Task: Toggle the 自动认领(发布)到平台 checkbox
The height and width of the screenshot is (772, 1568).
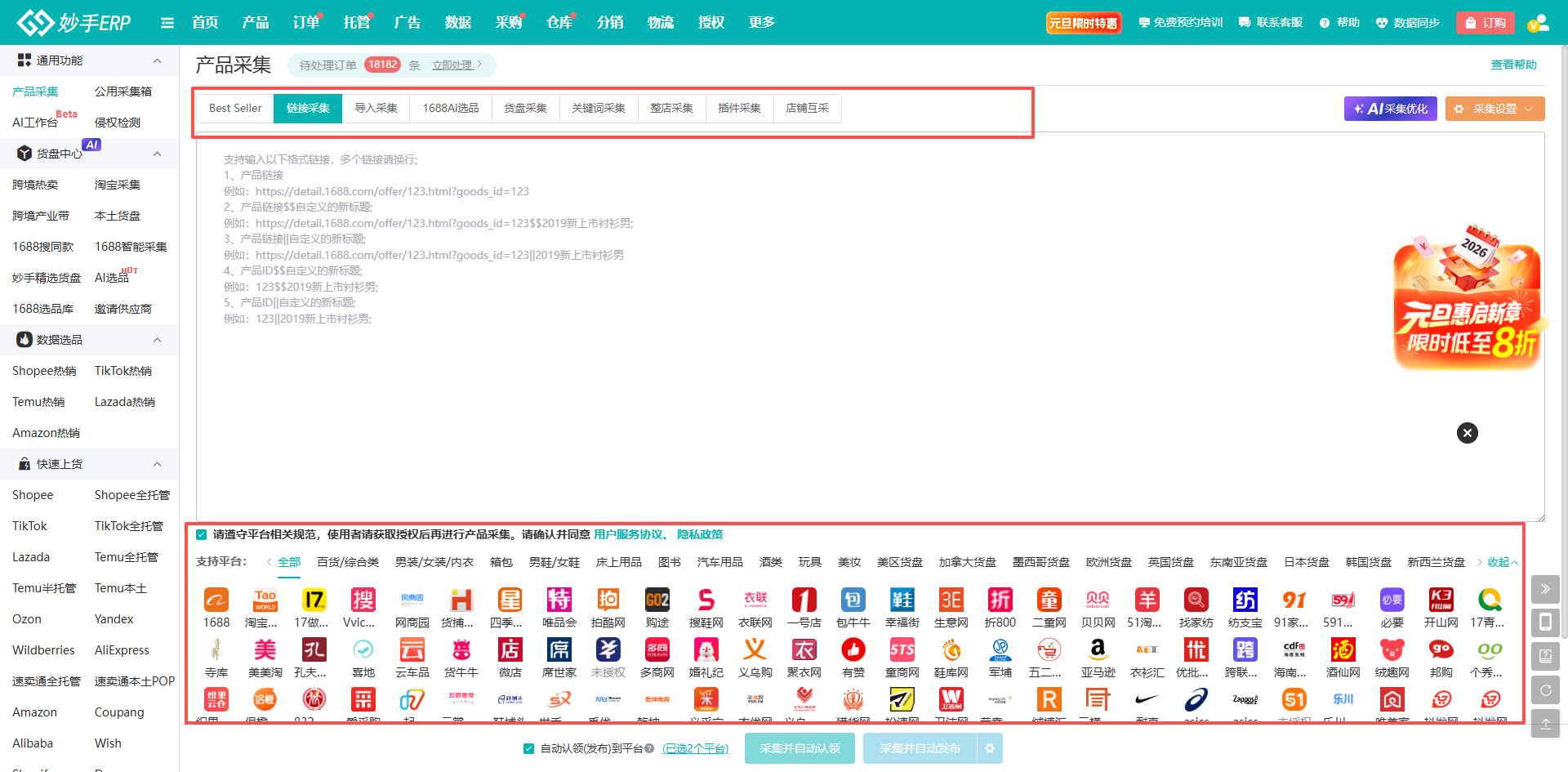Action: pos(528,748)
